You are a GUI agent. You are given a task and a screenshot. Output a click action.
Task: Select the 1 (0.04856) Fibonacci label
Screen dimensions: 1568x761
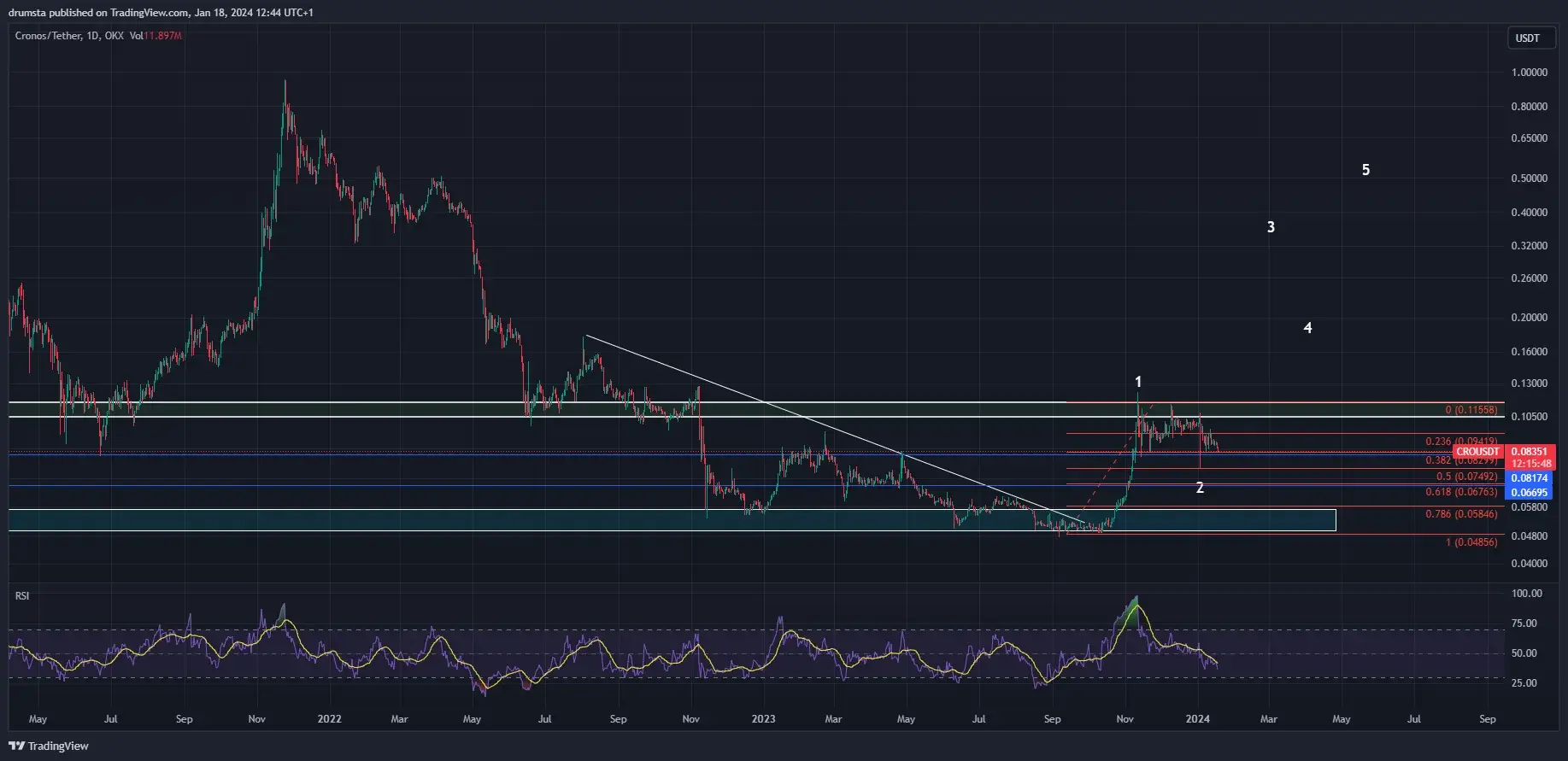pos(1471,542)
